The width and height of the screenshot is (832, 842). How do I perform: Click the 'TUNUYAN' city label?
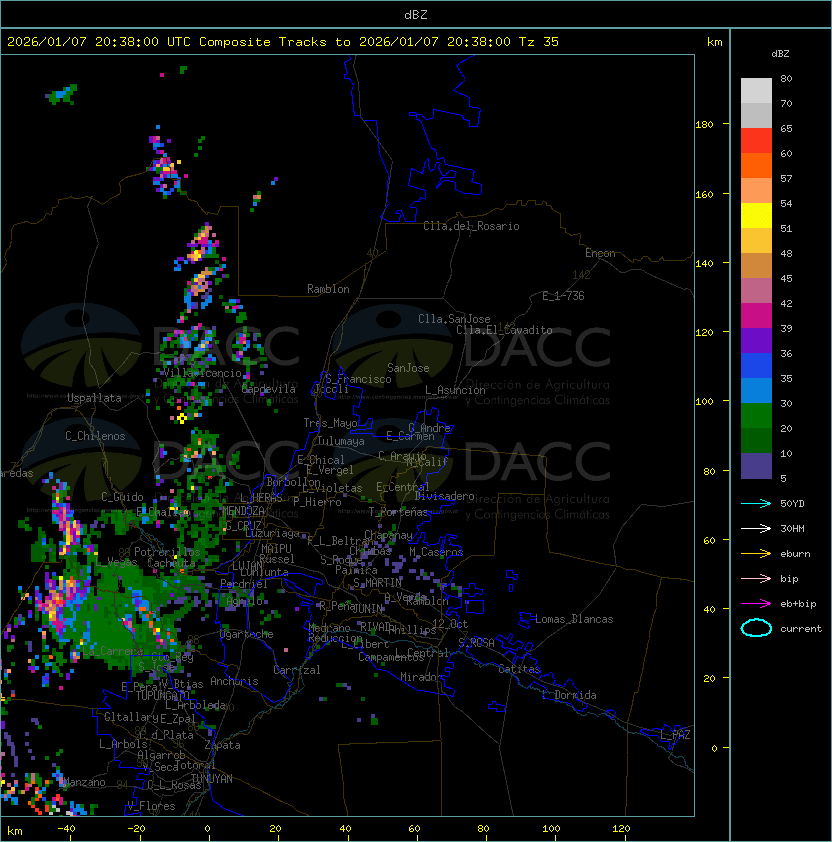pyautogui.click(x=212, y=779)
